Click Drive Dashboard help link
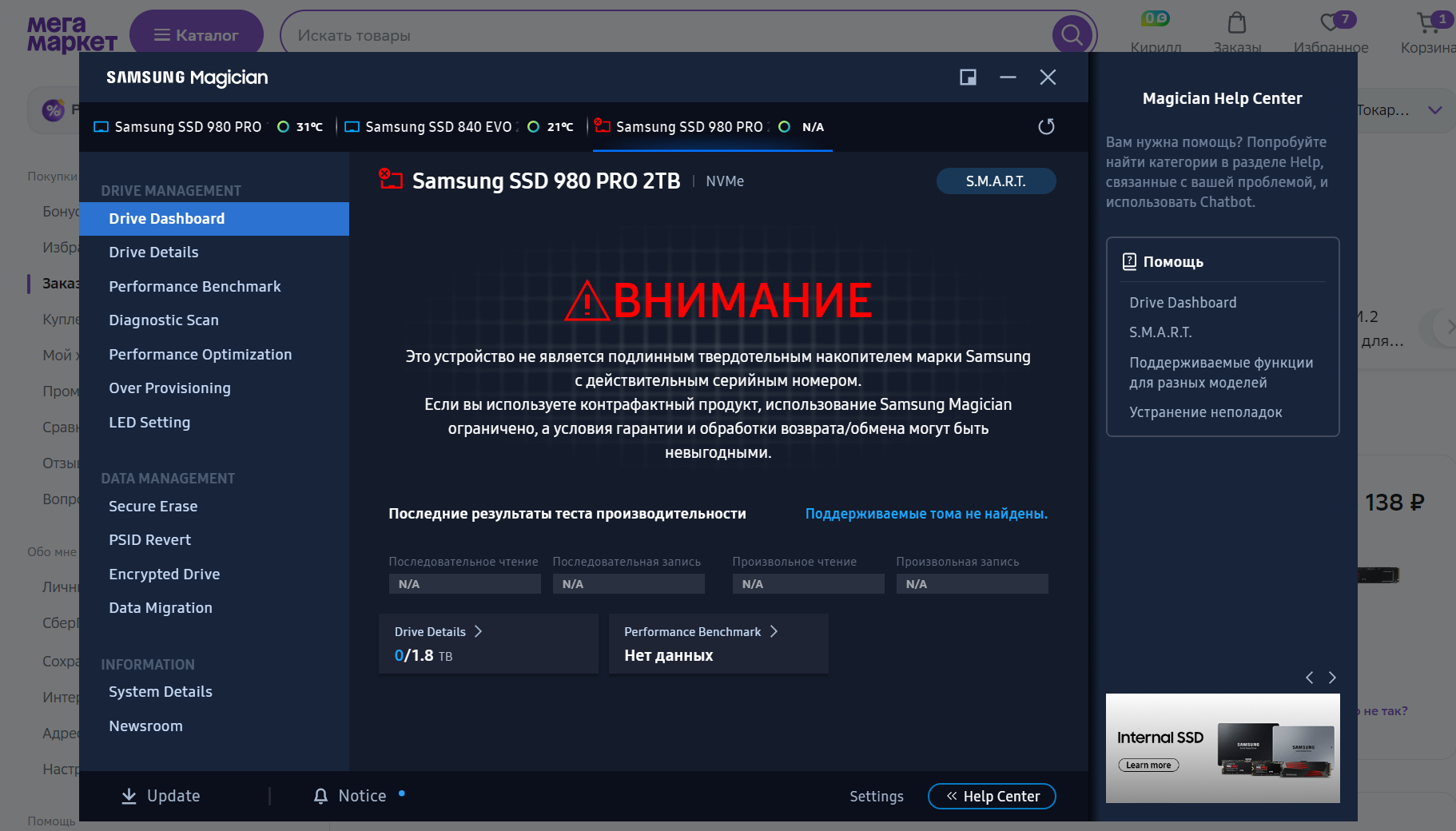The image size is (1456, 831). click(1183, 303)
